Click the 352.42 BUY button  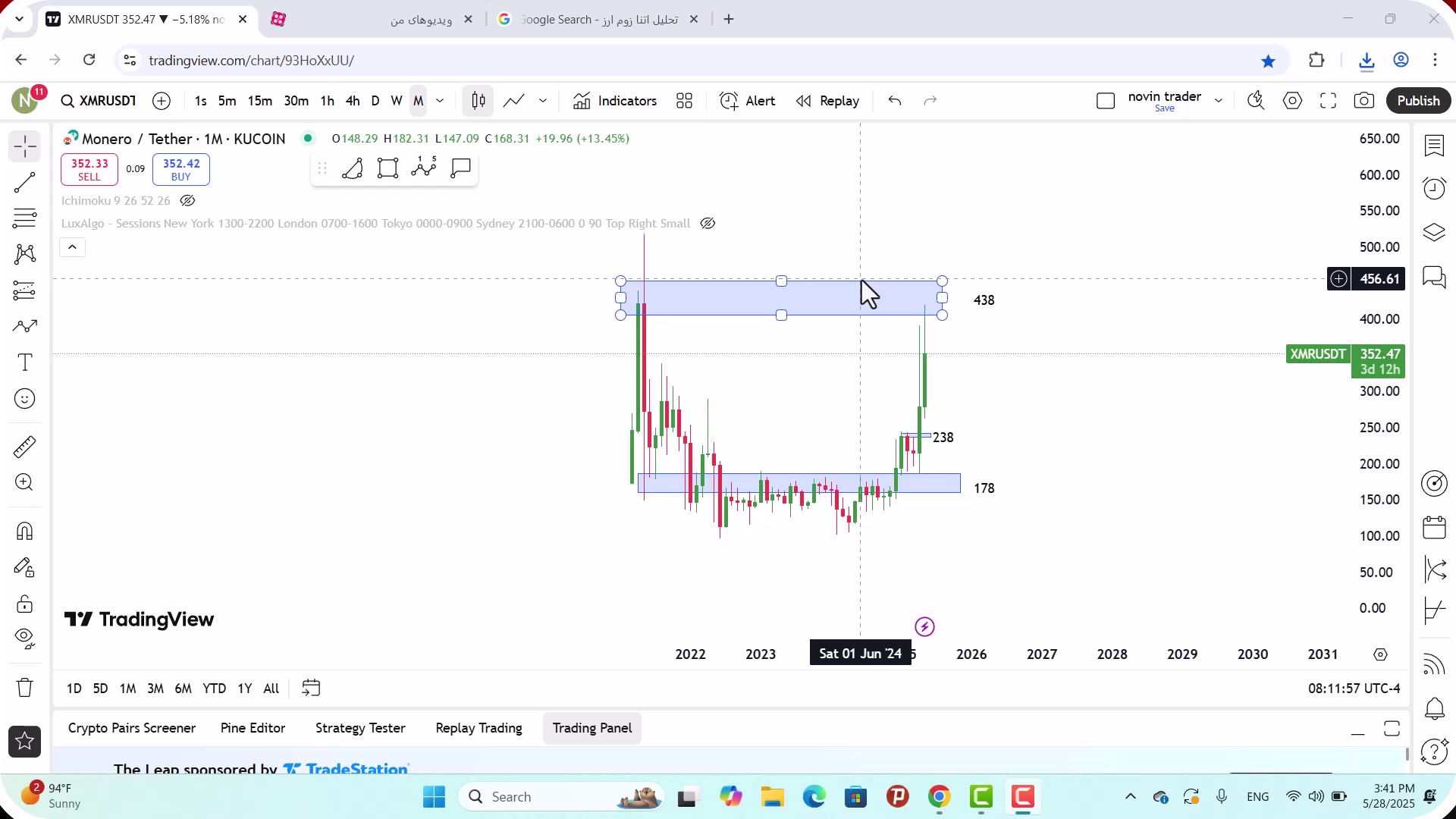[181, 170]
